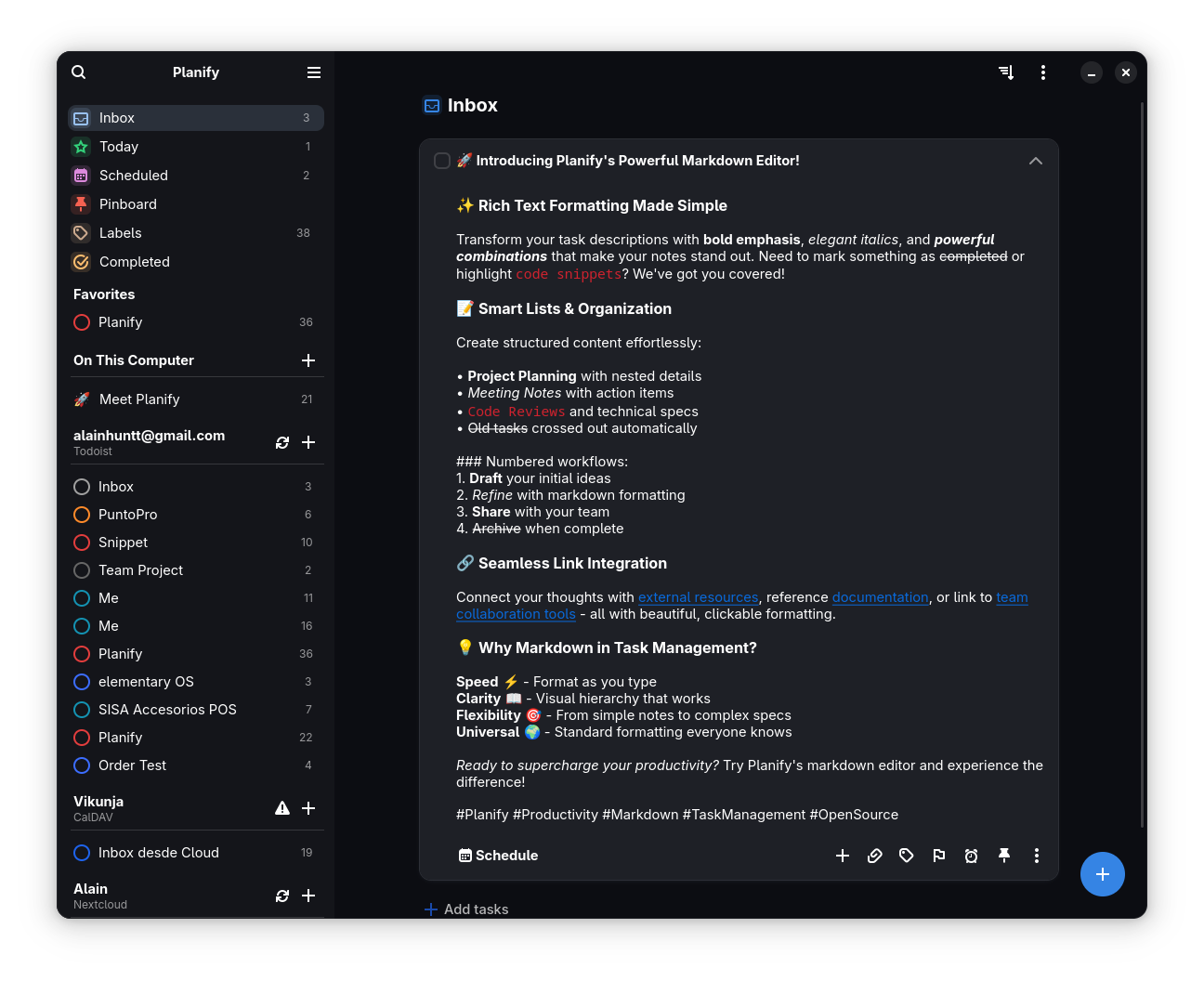
Task: Add a project under On This Computer
Action: click(308, 360)
